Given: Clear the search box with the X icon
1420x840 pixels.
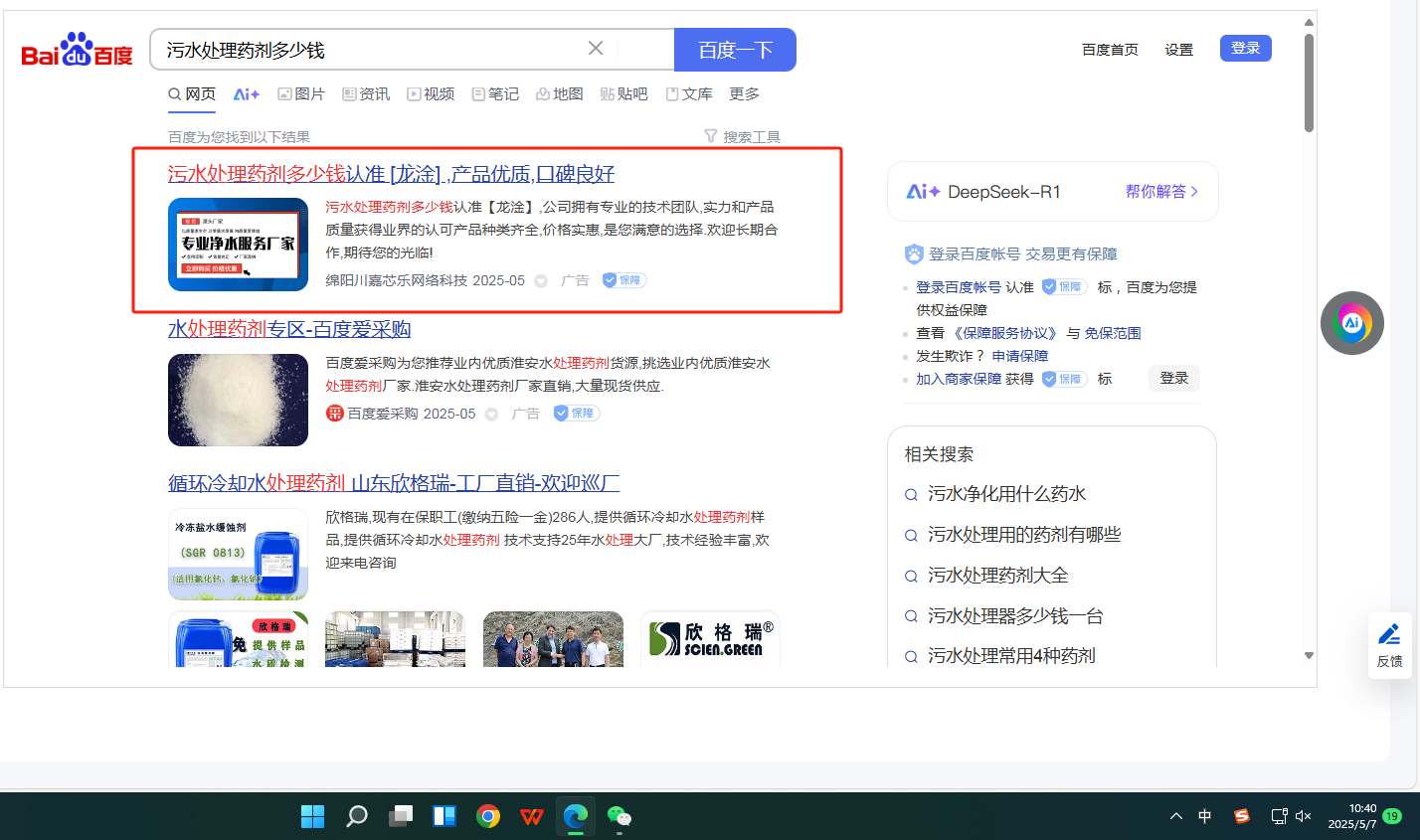Looking at the screenshot, I should [596, 49].
